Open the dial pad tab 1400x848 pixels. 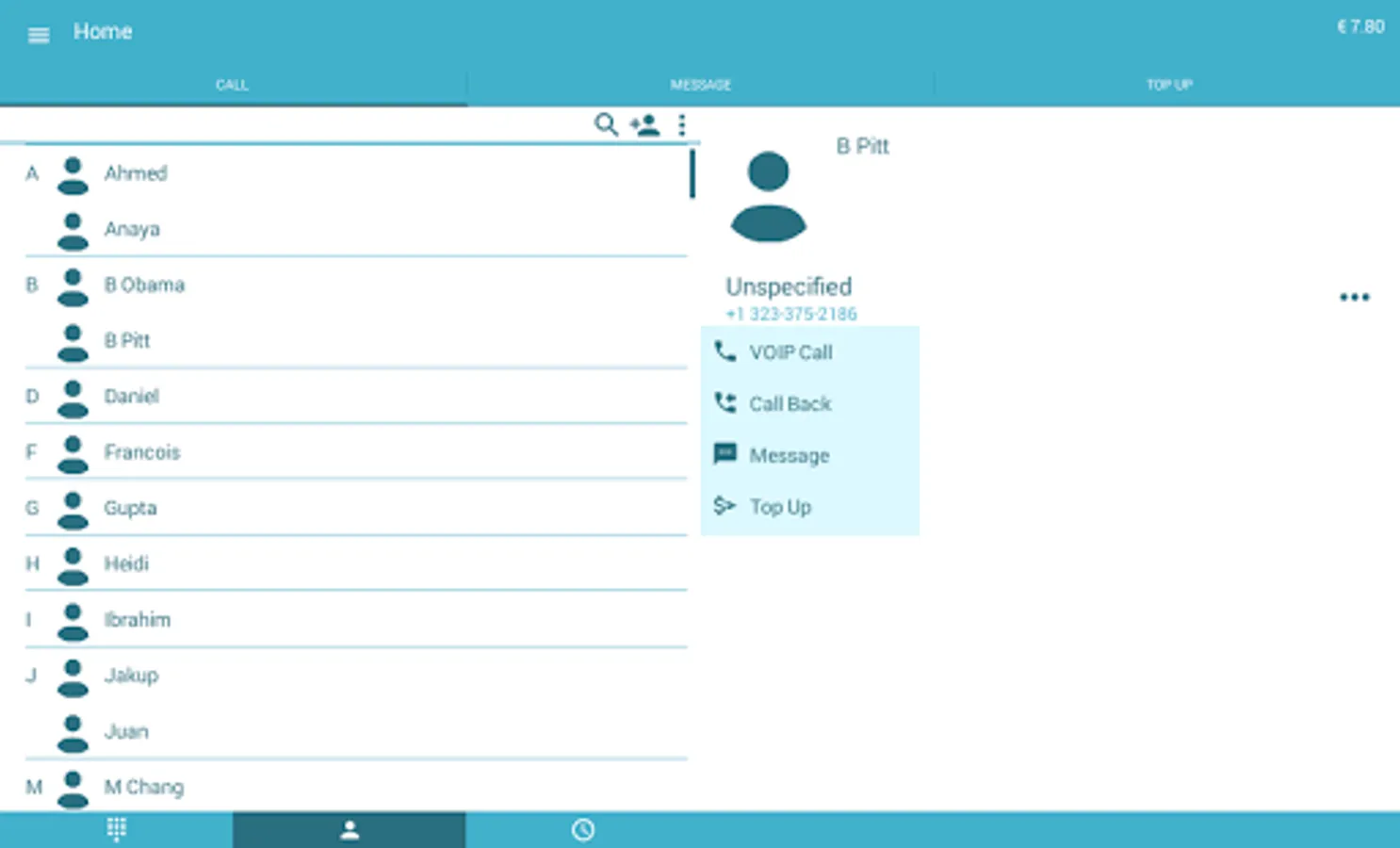tap(116, 829)
